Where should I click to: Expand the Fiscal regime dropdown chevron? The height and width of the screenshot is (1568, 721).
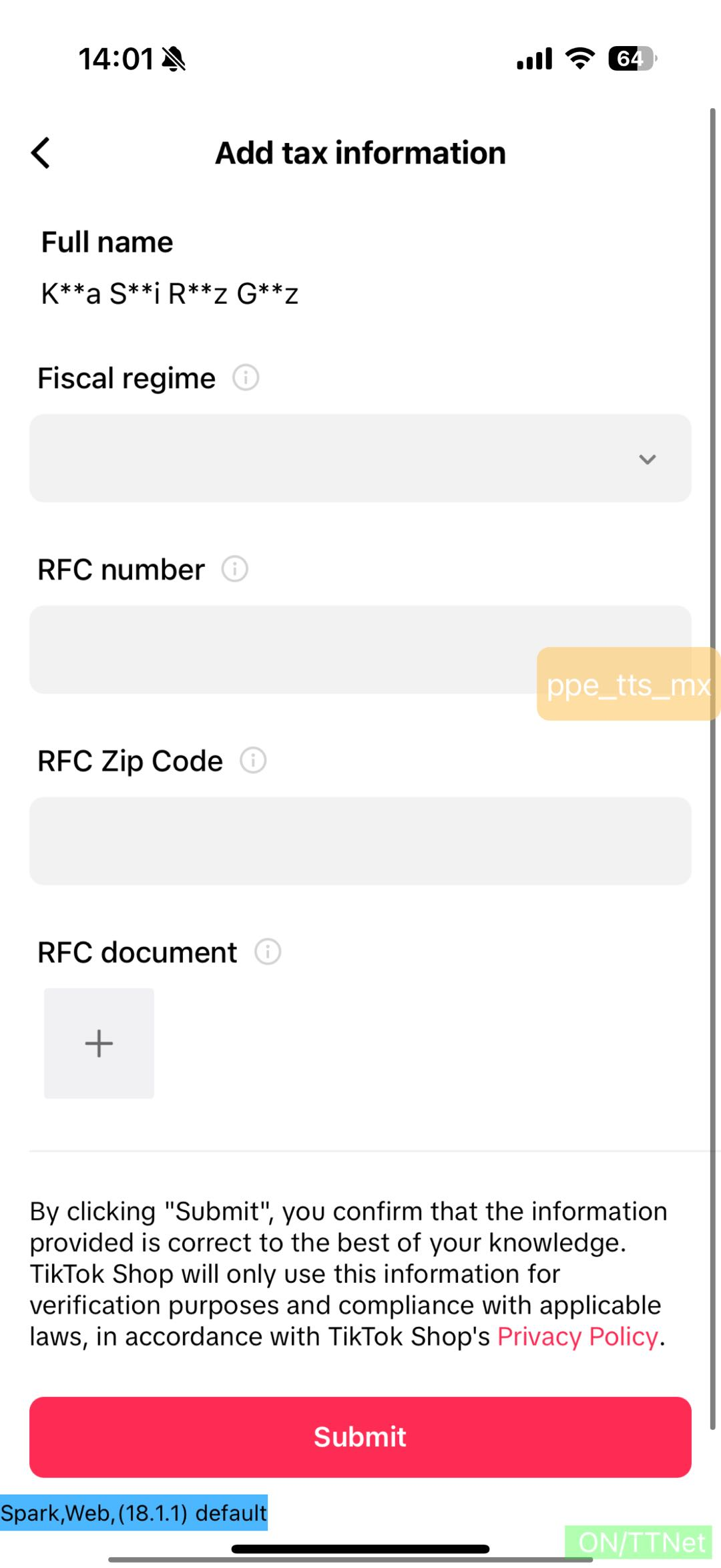click(647, 459)
